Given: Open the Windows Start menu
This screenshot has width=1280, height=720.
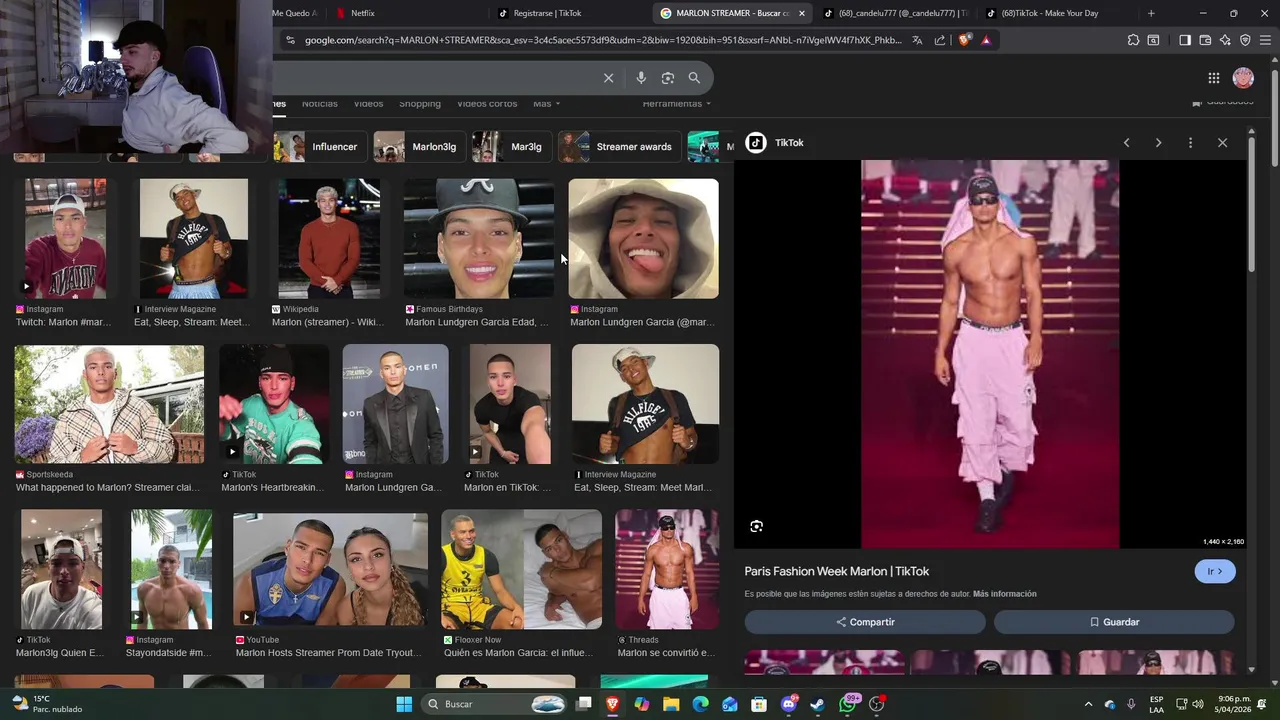Looking at the screenshot, I should click(x=404, y=704).
